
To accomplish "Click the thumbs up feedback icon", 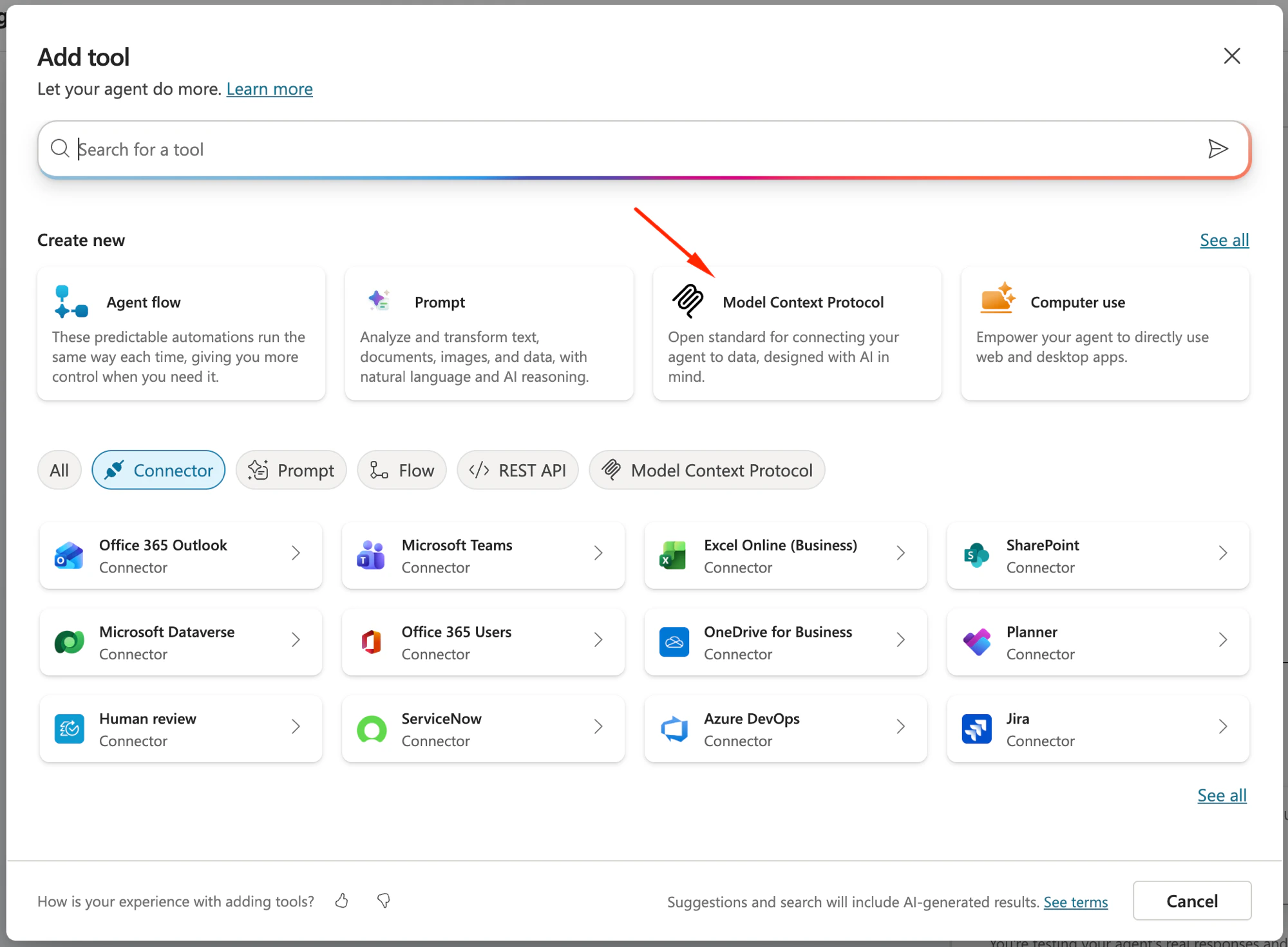I will click(x=342, y=901).
